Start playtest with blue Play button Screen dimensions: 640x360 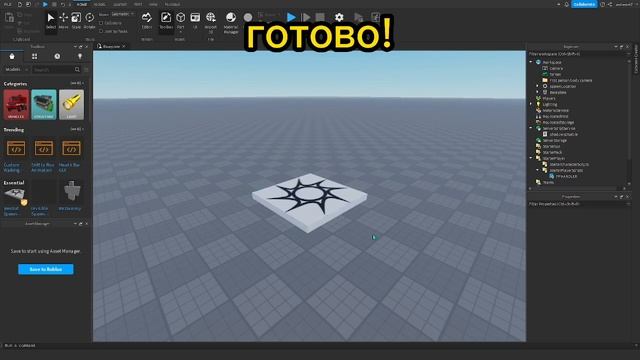point(291,17)
